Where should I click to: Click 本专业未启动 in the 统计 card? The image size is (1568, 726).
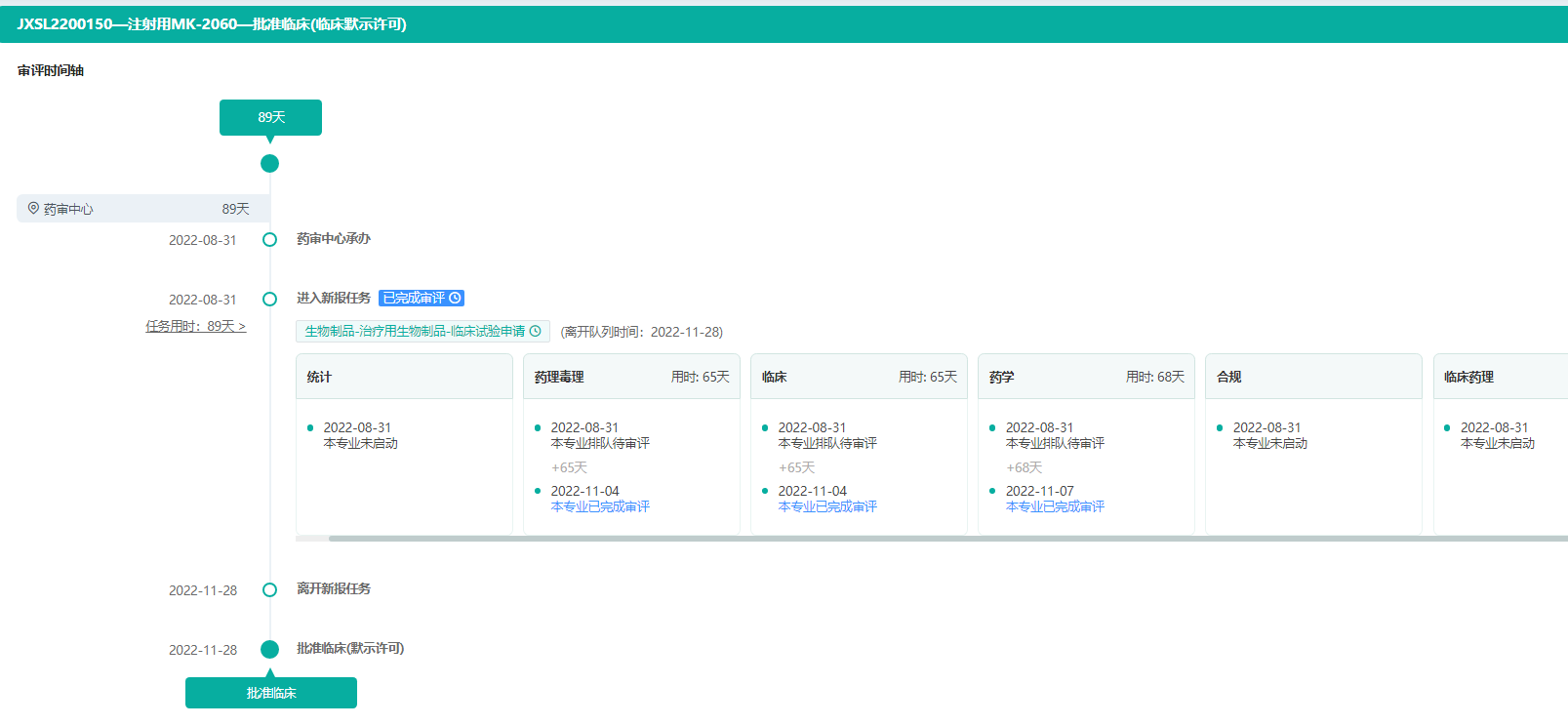(361, 443)
